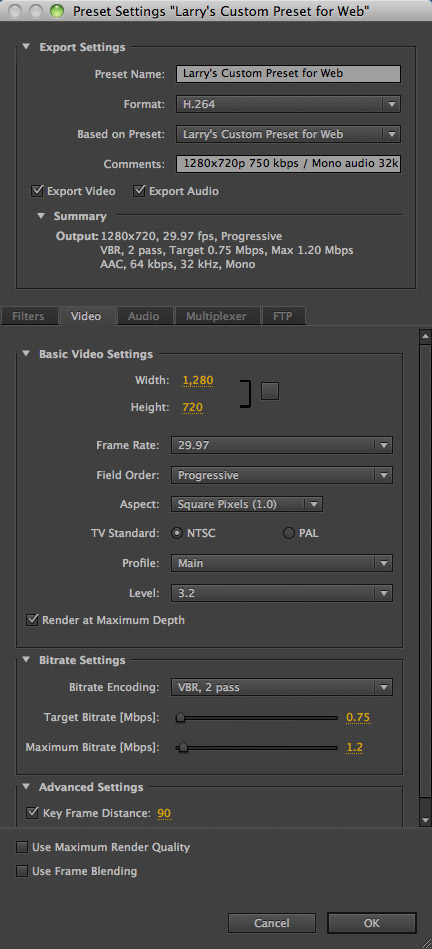This screenshot has height=949, width=432.
Task: Click the scrollbar down arrow
Action: [x=424, y=820]
